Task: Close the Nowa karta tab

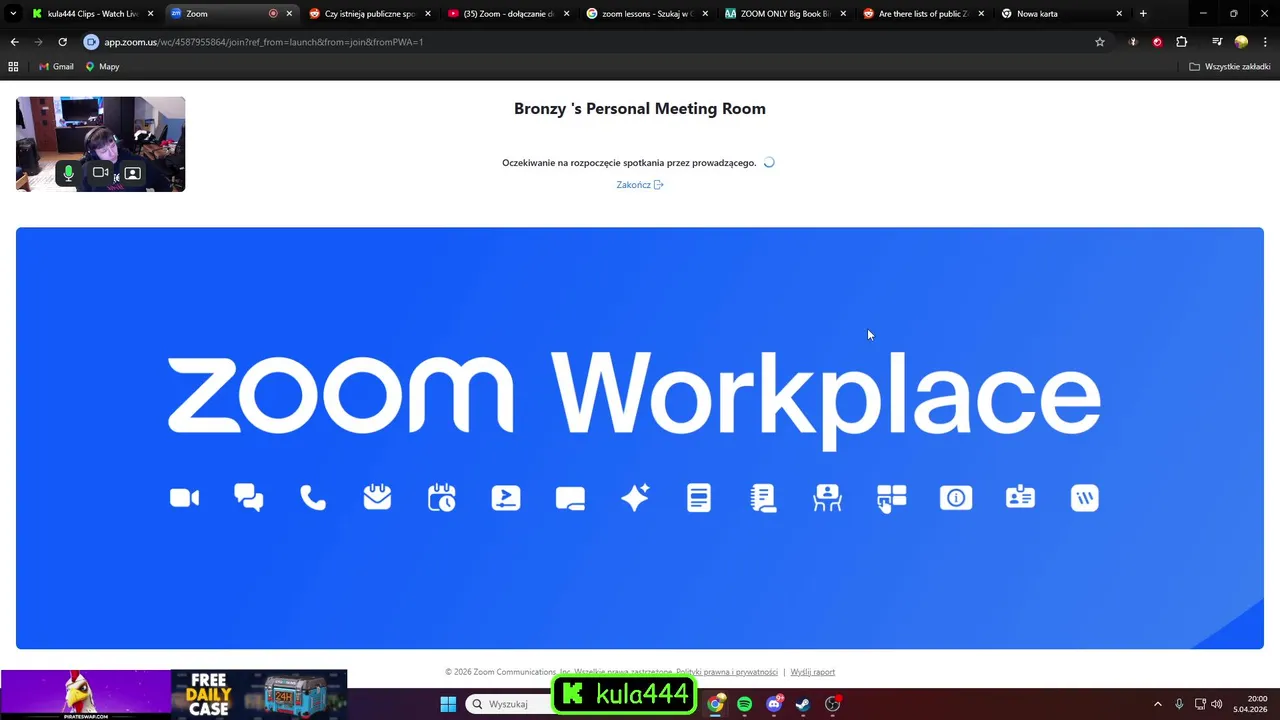Action: click(1119, 14)
